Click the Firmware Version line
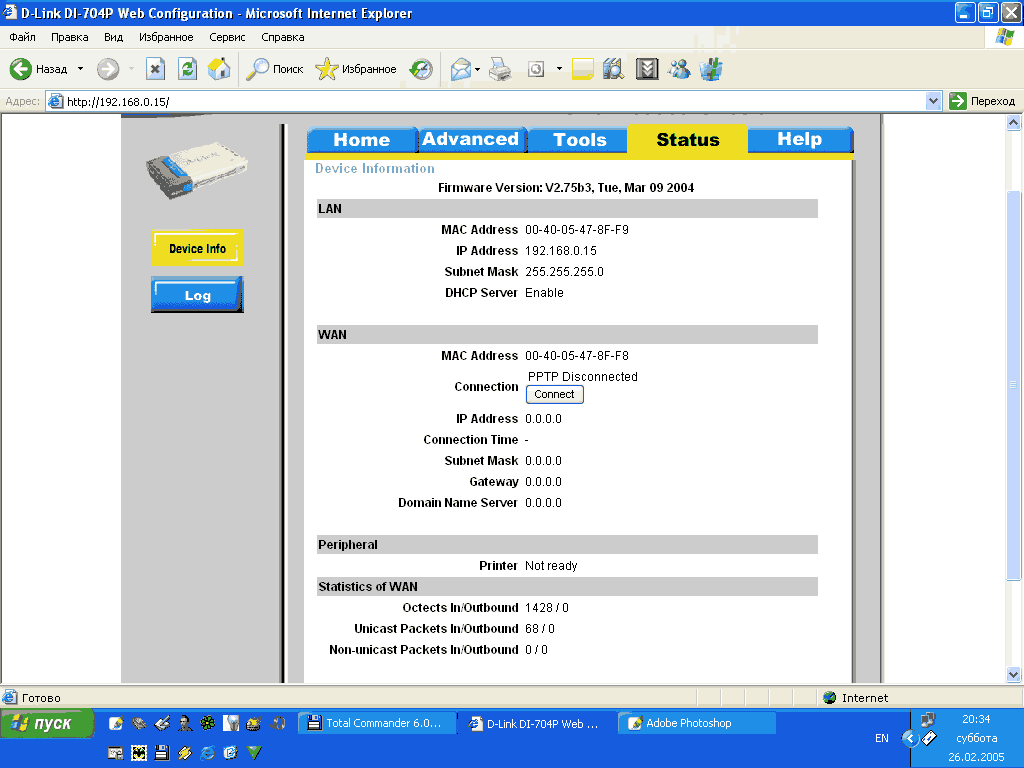The width and height of the screenshot is (1024, 768). pyautogui.click(x=566, y=188)
